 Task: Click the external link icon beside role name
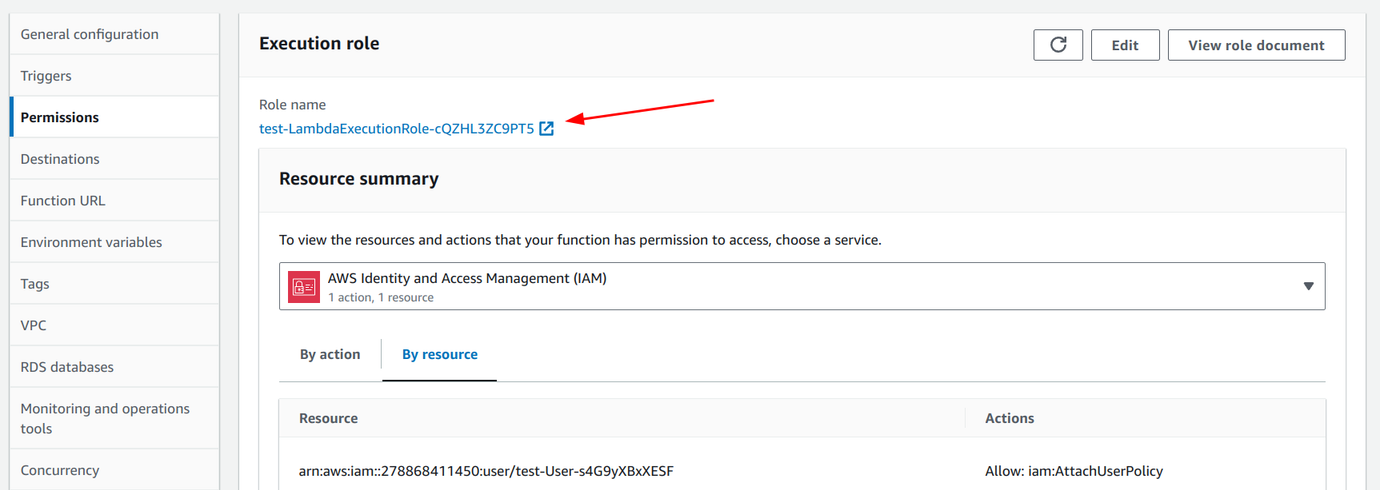point(546,128)
